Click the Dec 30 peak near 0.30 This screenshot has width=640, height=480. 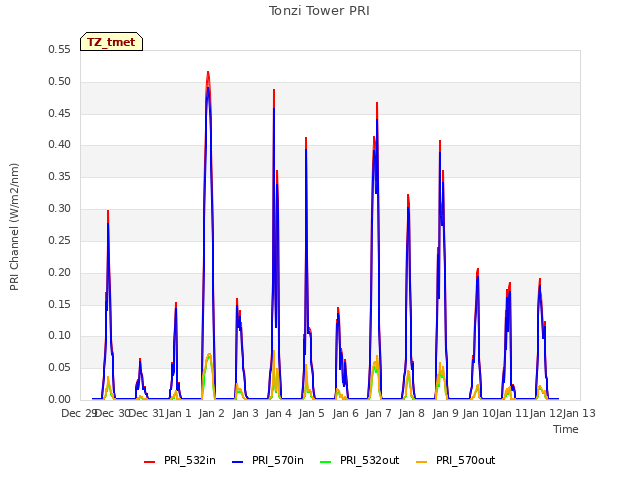pos(108,211)
